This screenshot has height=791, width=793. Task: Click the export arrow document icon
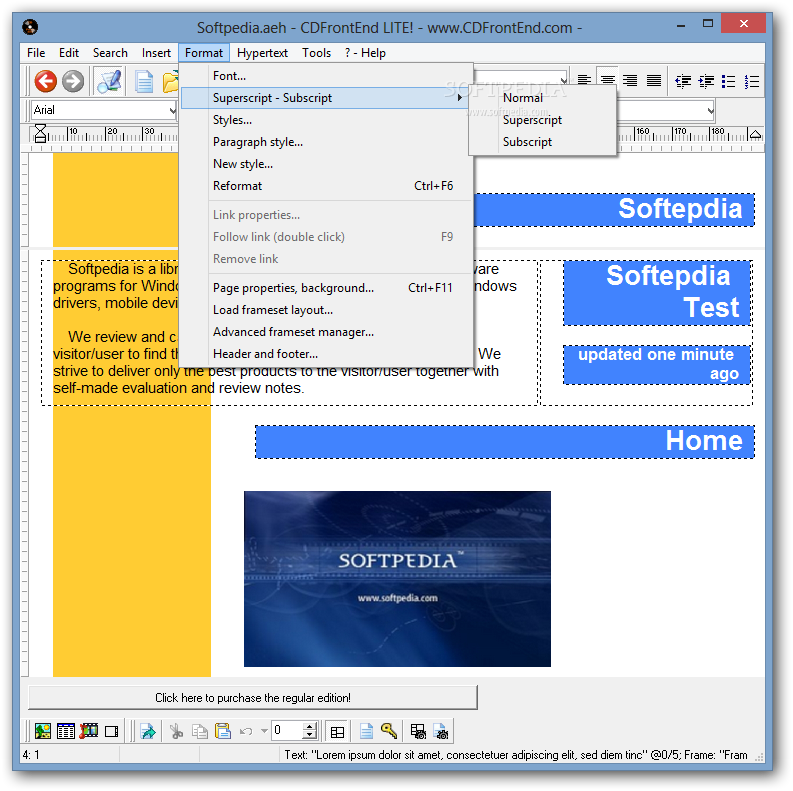tap(148, 731)
